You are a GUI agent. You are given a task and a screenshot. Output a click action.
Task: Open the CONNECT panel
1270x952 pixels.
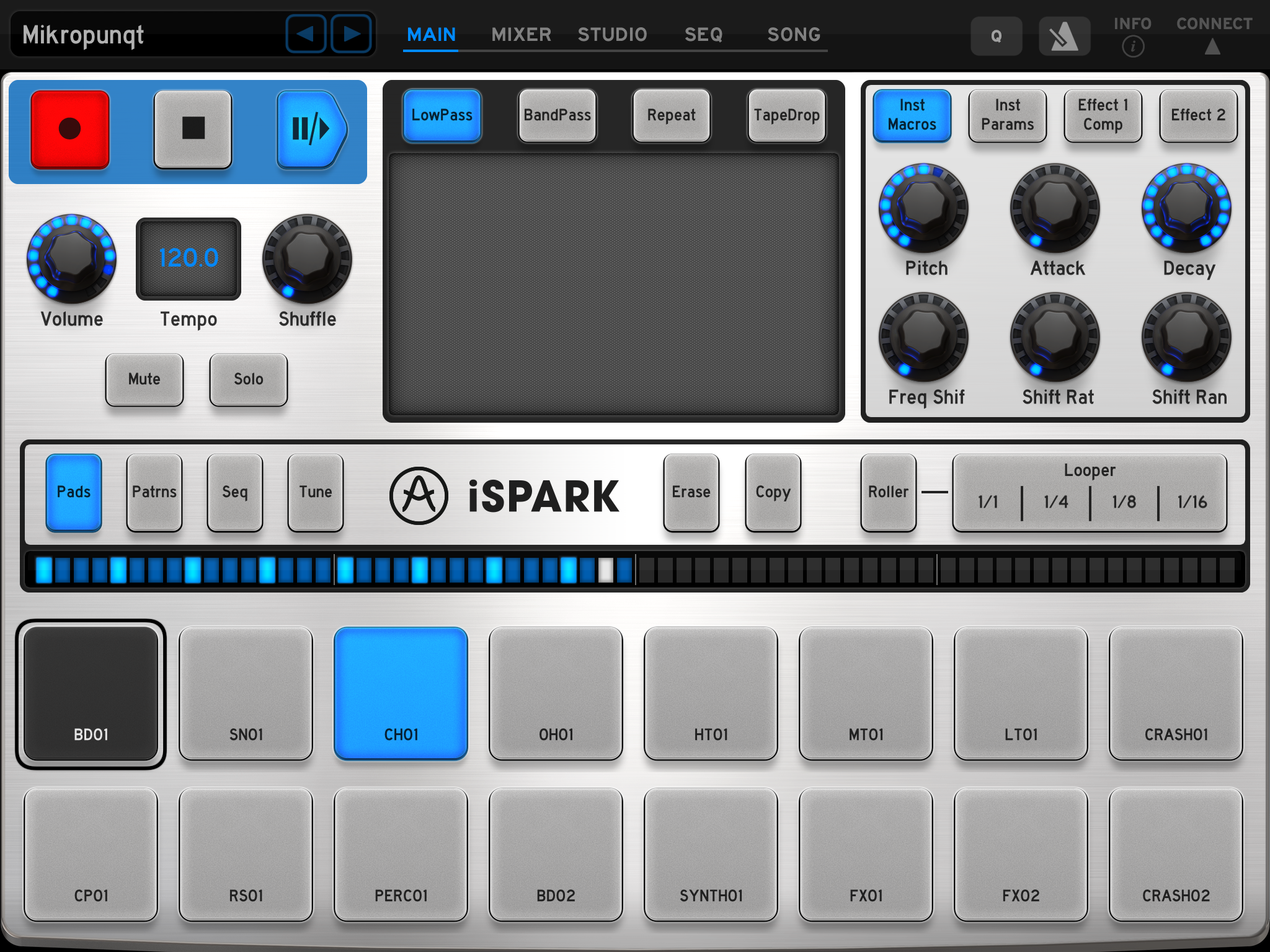click(x=1214, y=36)
